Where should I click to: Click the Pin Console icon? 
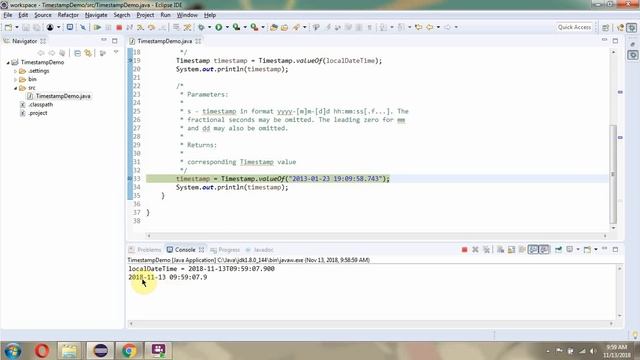[558, 250]
